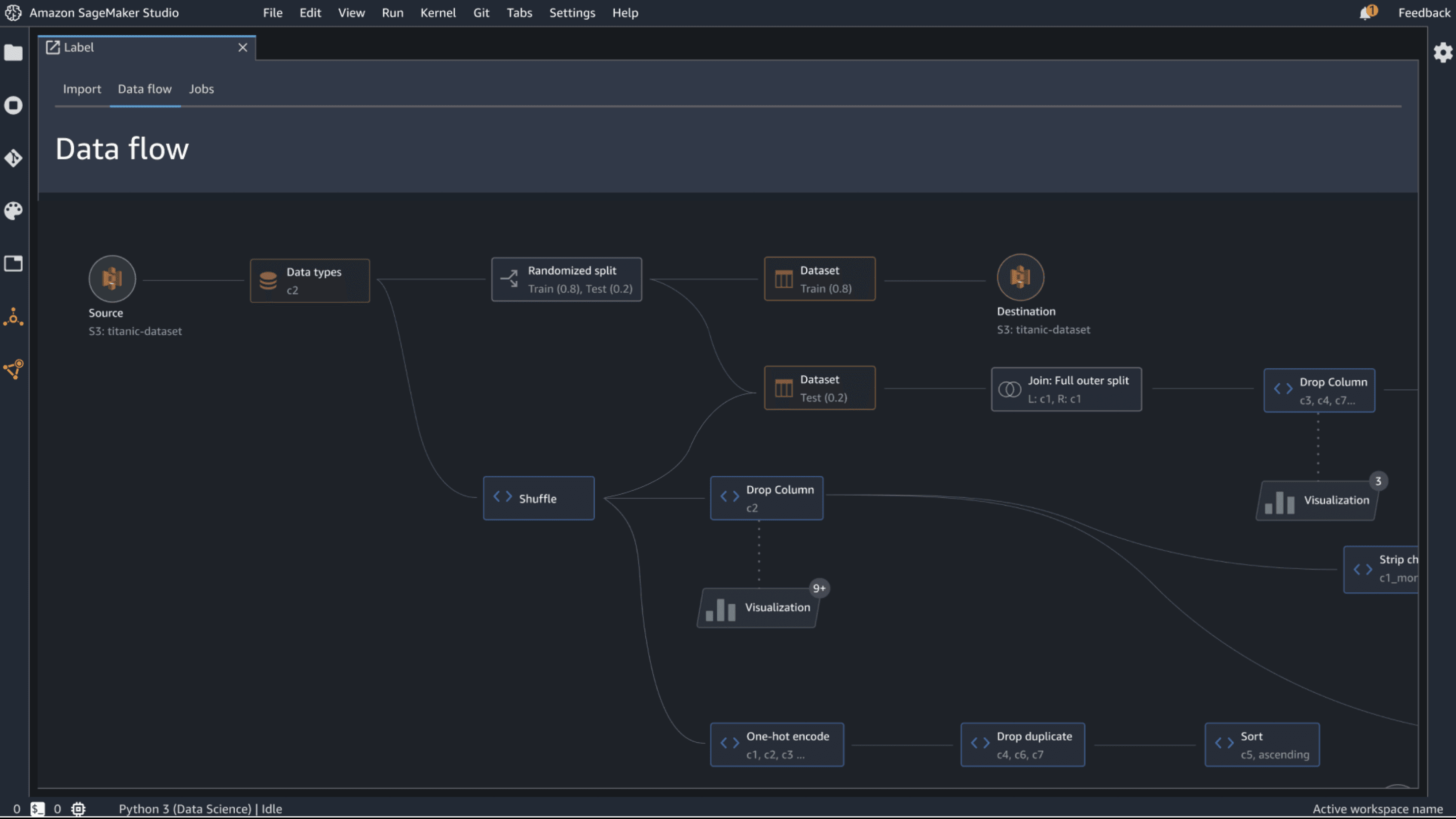Click the S3 Source node icon

[112, 279]
